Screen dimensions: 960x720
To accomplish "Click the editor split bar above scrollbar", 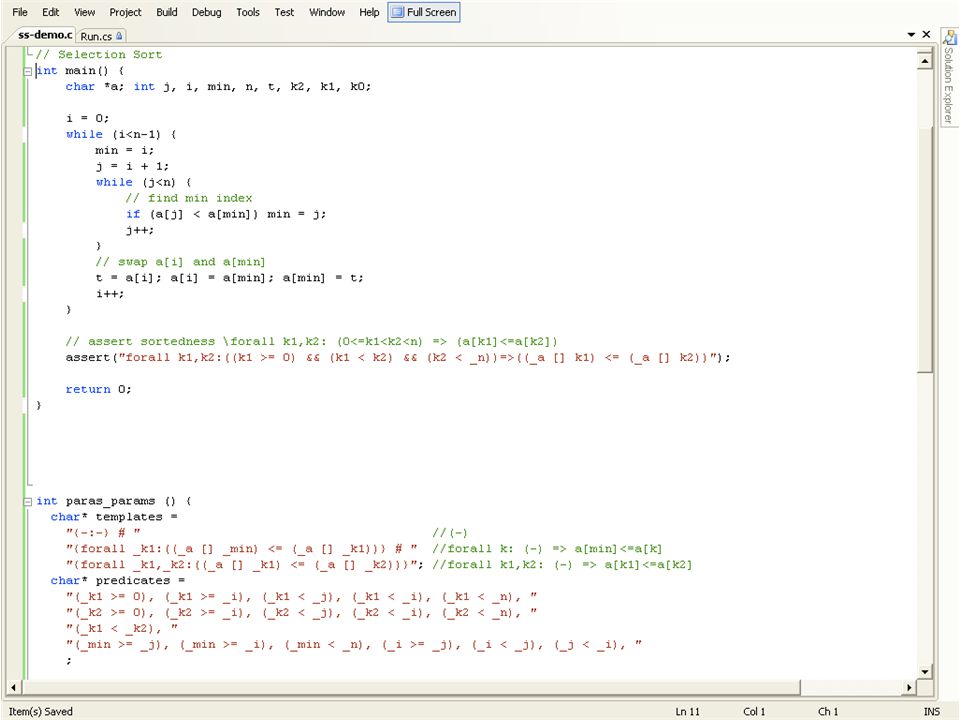I will (x=924, y=50).
